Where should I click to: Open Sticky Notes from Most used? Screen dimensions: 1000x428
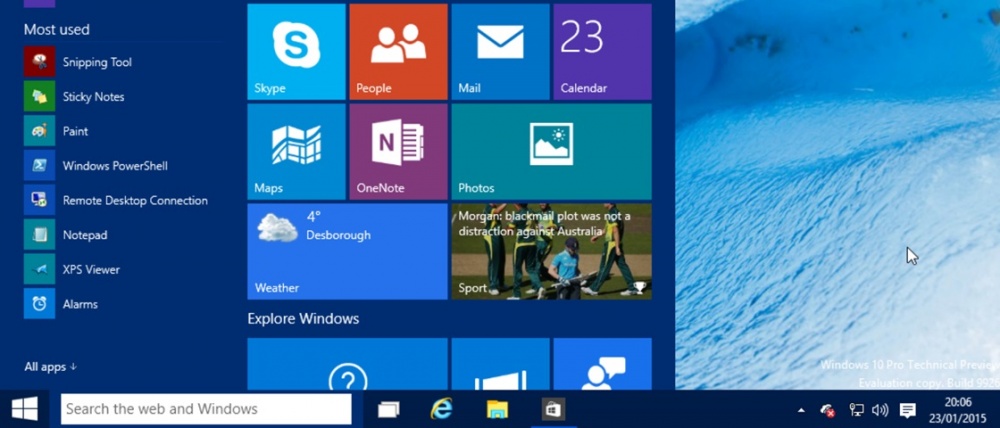point(93,97)
